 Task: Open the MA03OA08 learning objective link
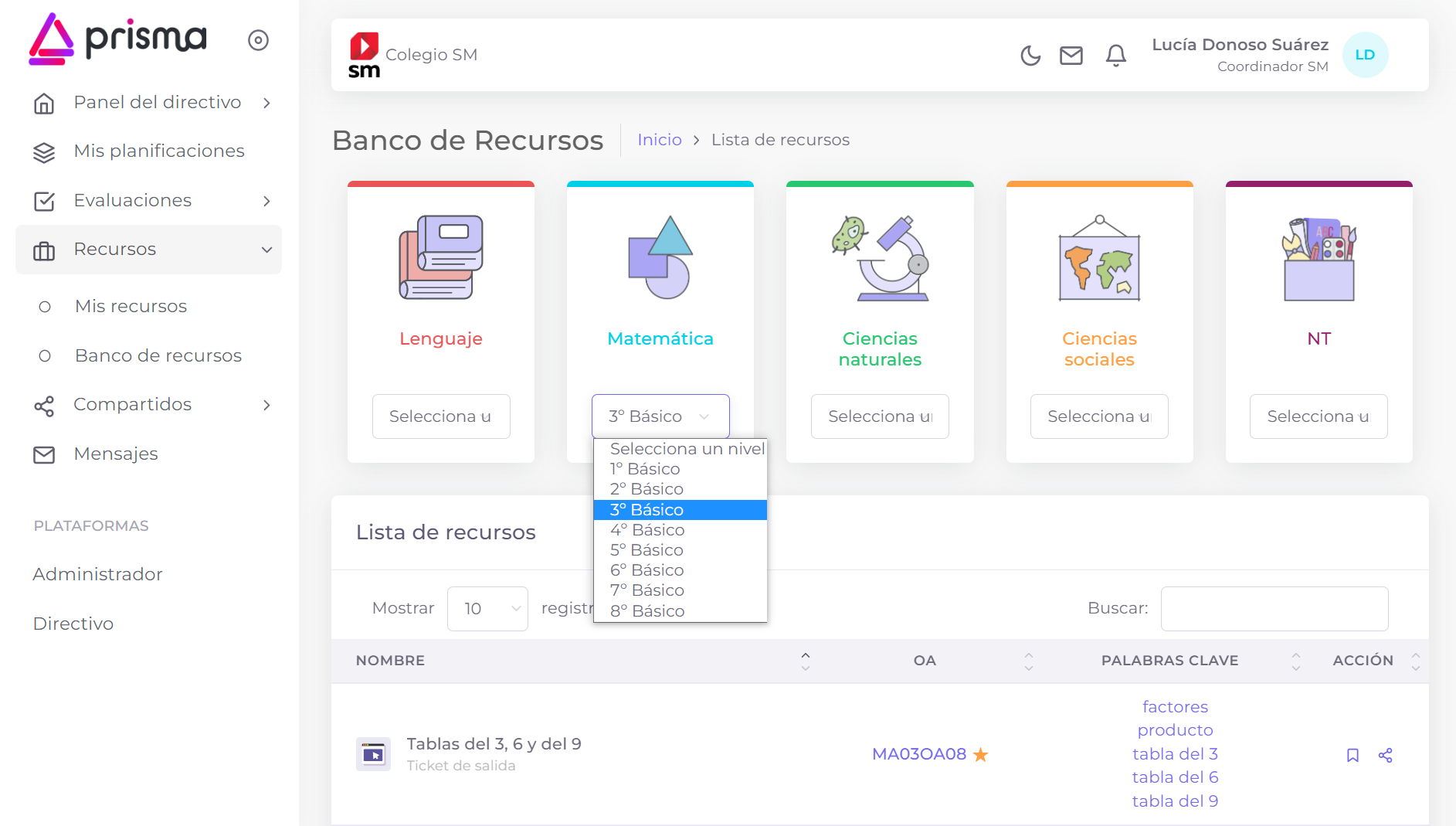pos(918,754)
